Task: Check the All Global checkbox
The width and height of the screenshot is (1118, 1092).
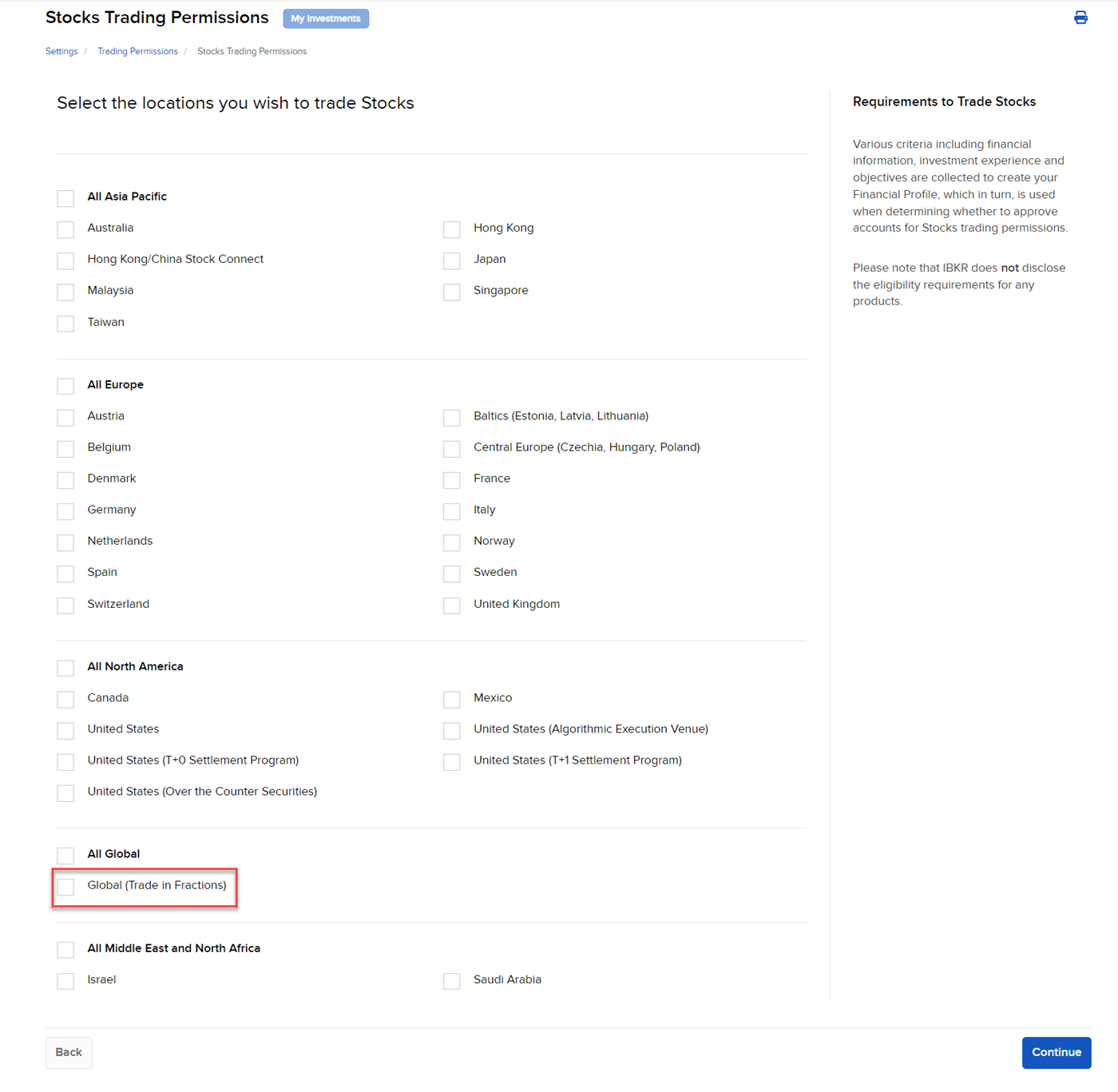Action: pos(65,856)
